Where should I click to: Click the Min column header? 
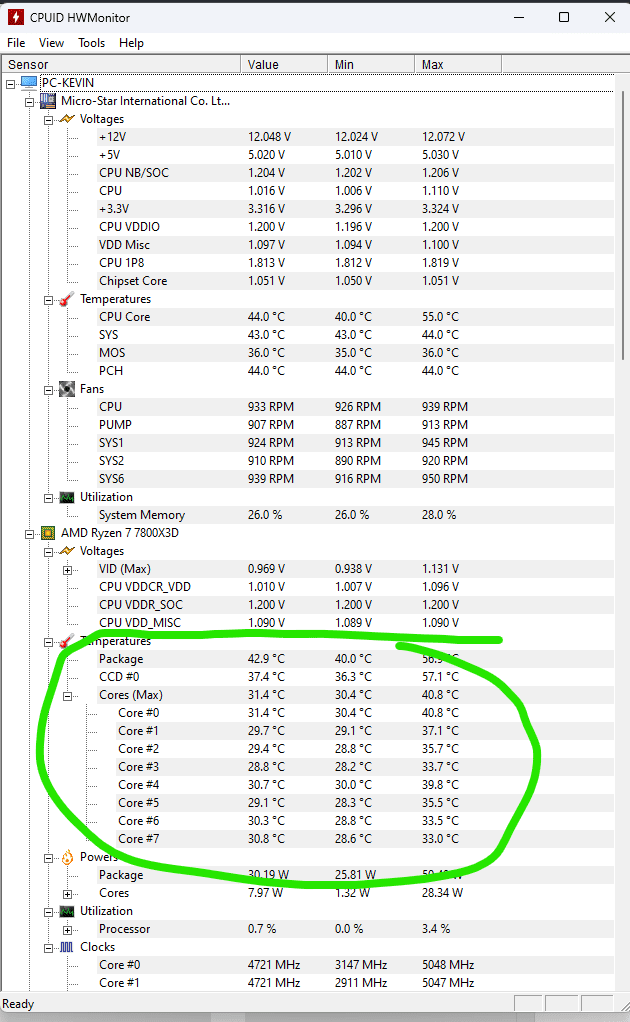point(371,65)
